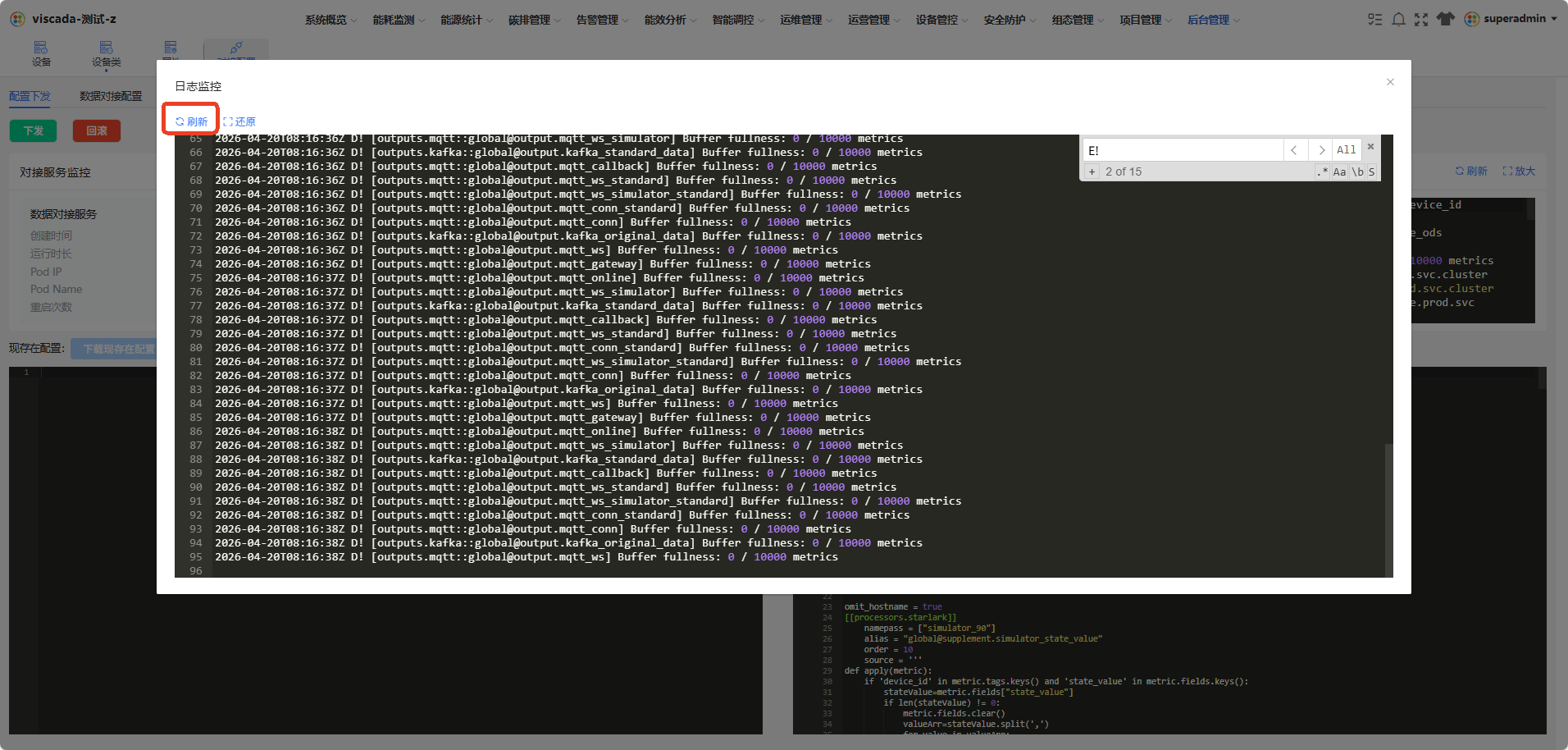The height and width of the screenshot is (750, 1568).
Task: Close the 日志监控 dialog
Action: 1390,82
